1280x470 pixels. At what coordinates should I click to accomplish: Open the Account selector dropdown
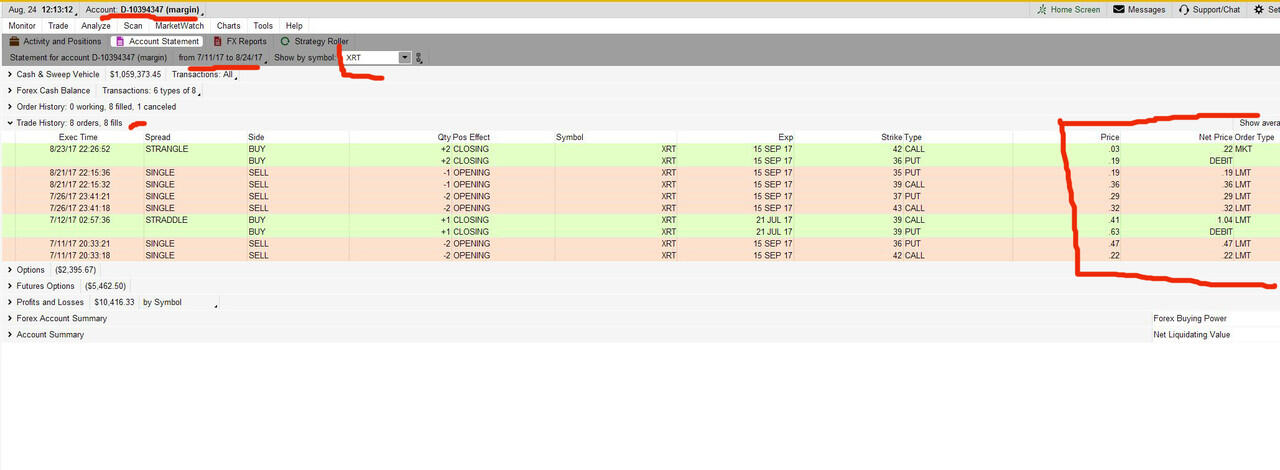coord(143,9)
